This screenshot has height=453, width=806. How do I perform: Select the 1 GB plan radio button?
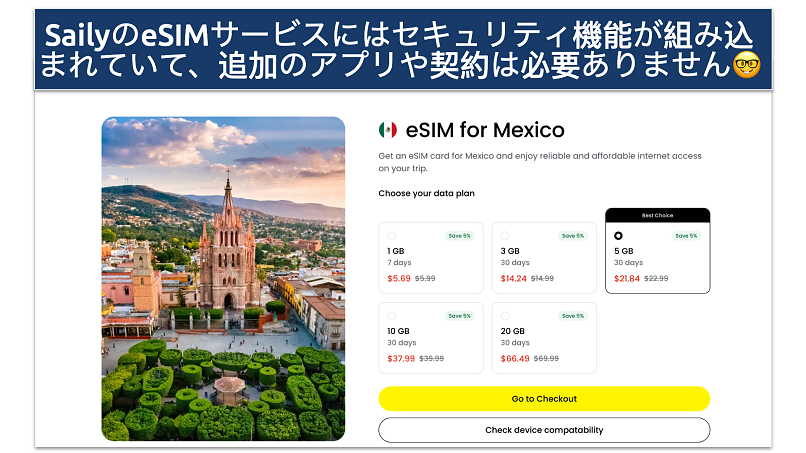[x=392, y=235]
